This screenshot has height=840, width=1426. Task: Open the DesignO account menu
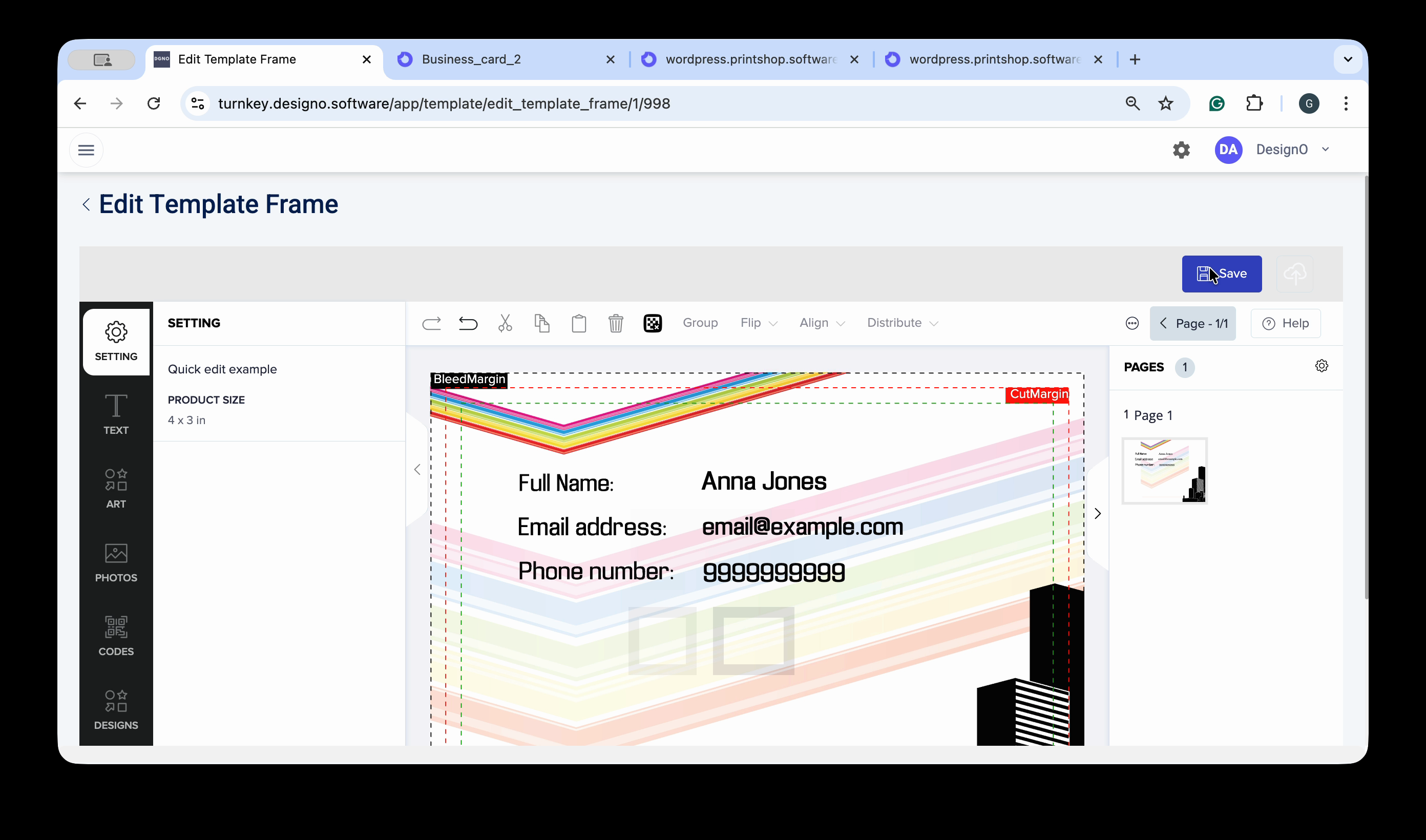tap(1282, 150)
